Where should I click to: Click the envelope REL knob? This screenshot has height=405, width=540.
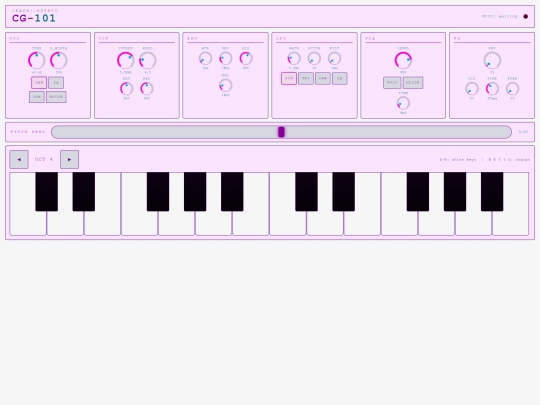(226, 85)
